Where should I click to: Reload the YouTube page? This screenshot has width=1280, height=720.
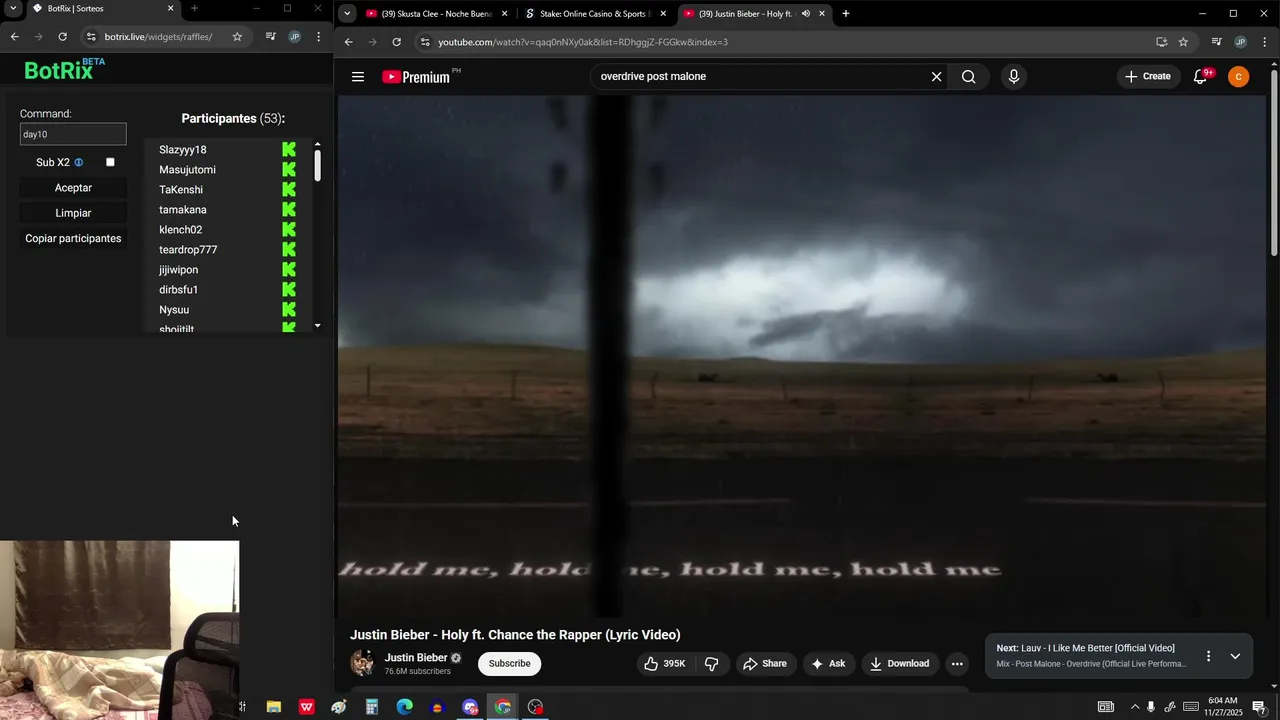(396, 42)
